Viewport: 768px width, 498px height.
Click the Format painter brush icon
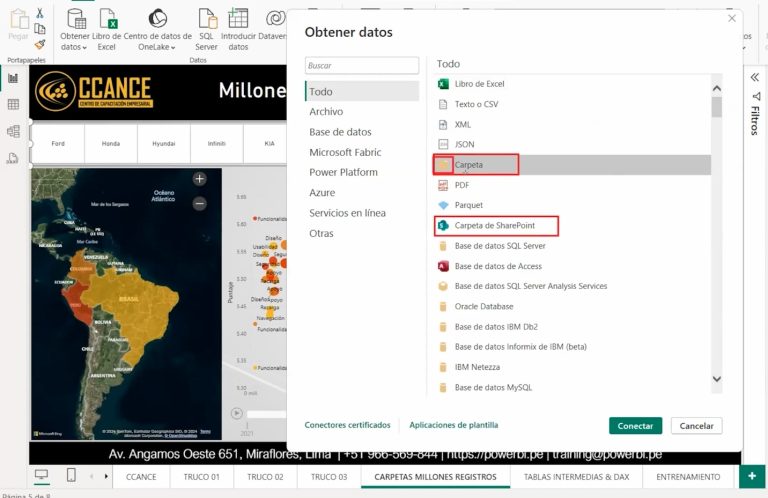click(x=40, y=45)
